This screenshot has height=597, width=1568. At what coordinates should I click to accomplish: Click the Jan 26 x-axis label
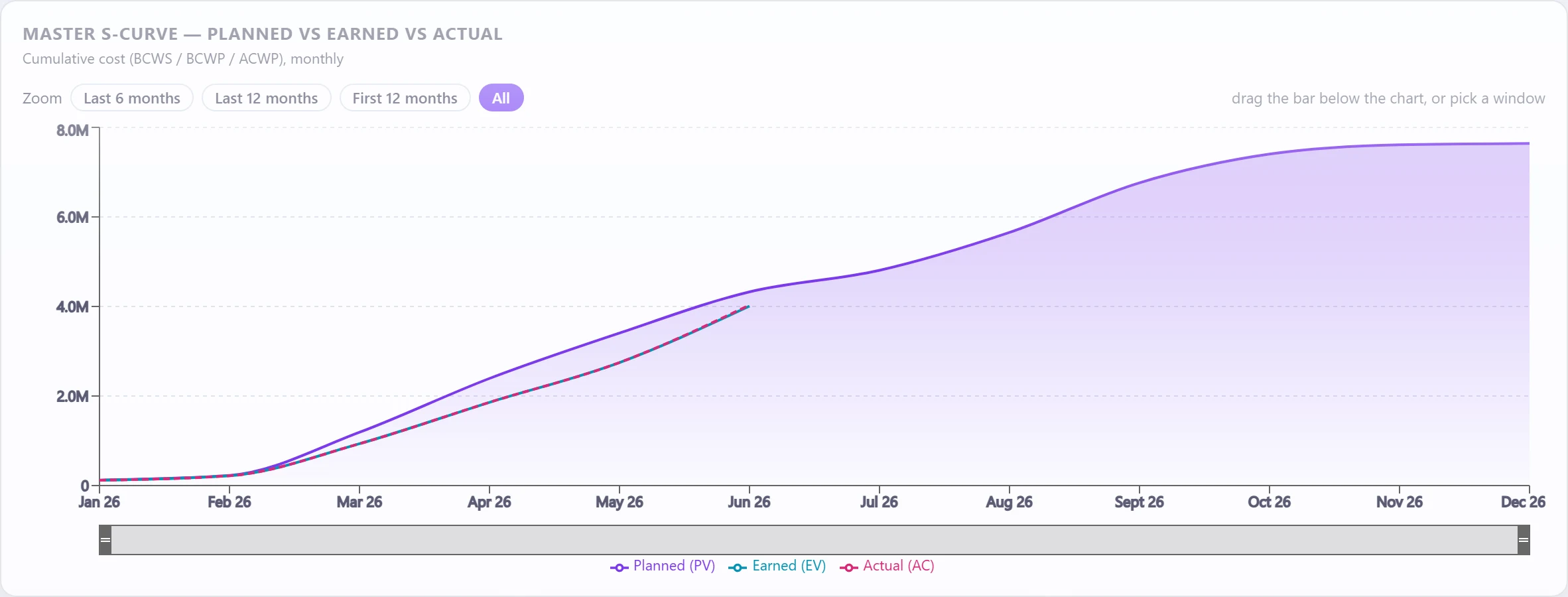click(x=99, y=502)
